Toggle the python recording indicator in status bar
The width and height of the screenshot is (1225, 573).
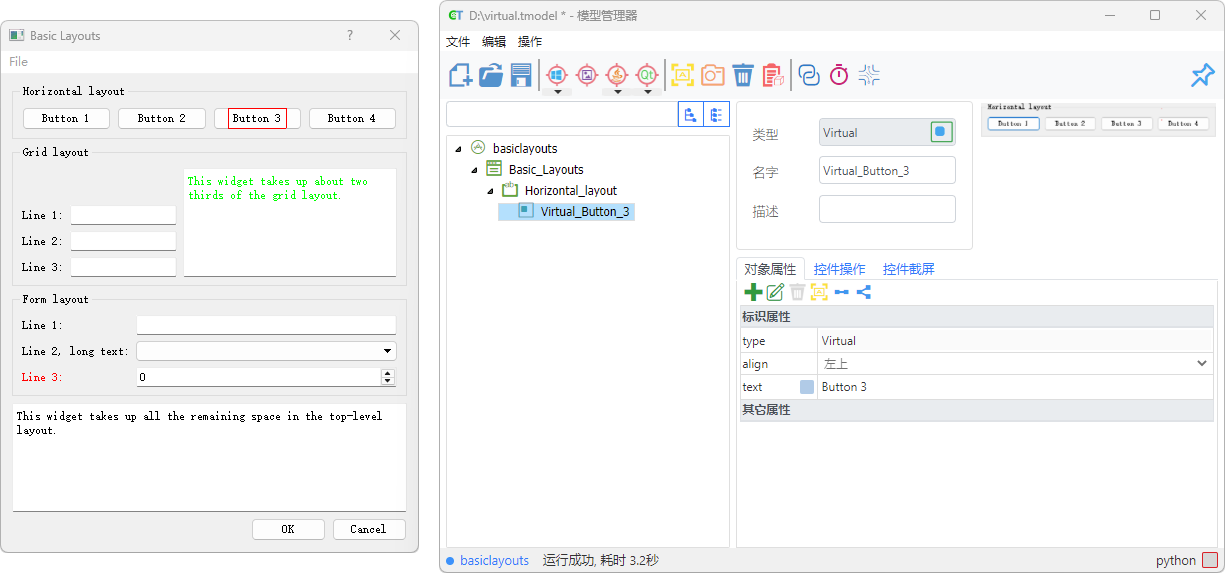click(x=1209, y=561)
